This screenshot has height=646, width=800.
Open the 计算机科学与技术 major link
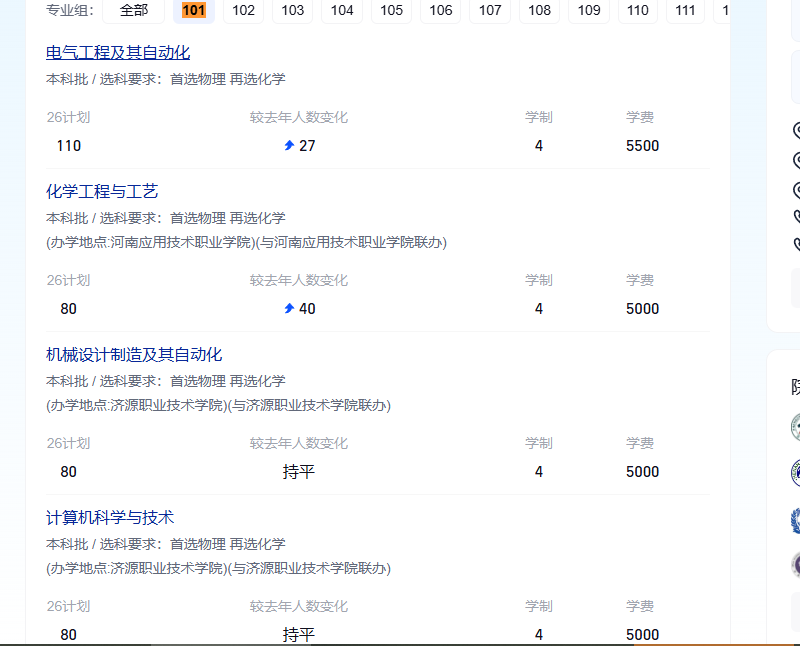tap(110, 517)
